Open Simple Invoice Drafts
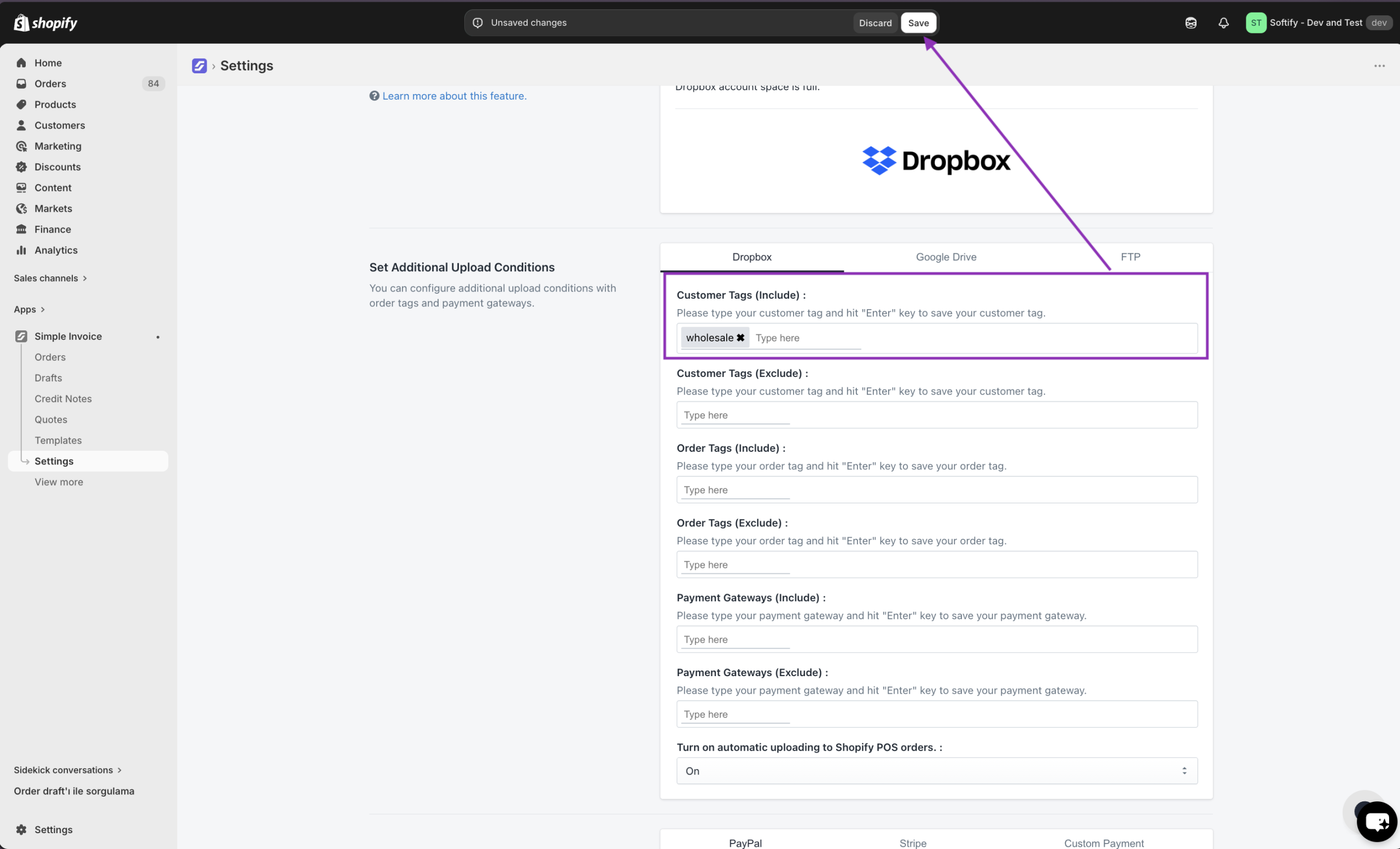Image resolution: width=1400 pixels, height=849 pixels. (48, 378)
